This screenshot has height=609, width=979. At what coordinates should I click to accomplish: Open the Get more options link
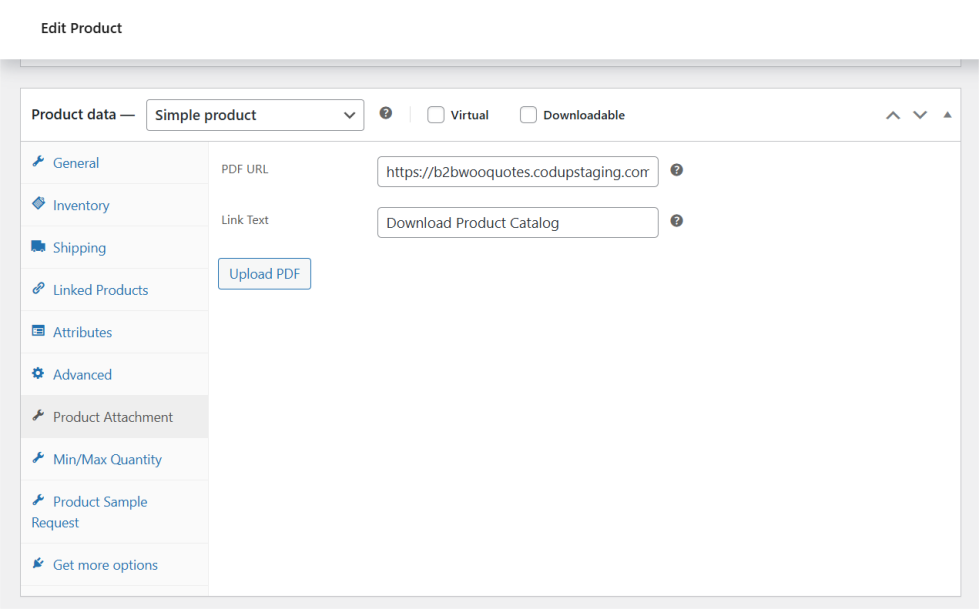(105, 565)
